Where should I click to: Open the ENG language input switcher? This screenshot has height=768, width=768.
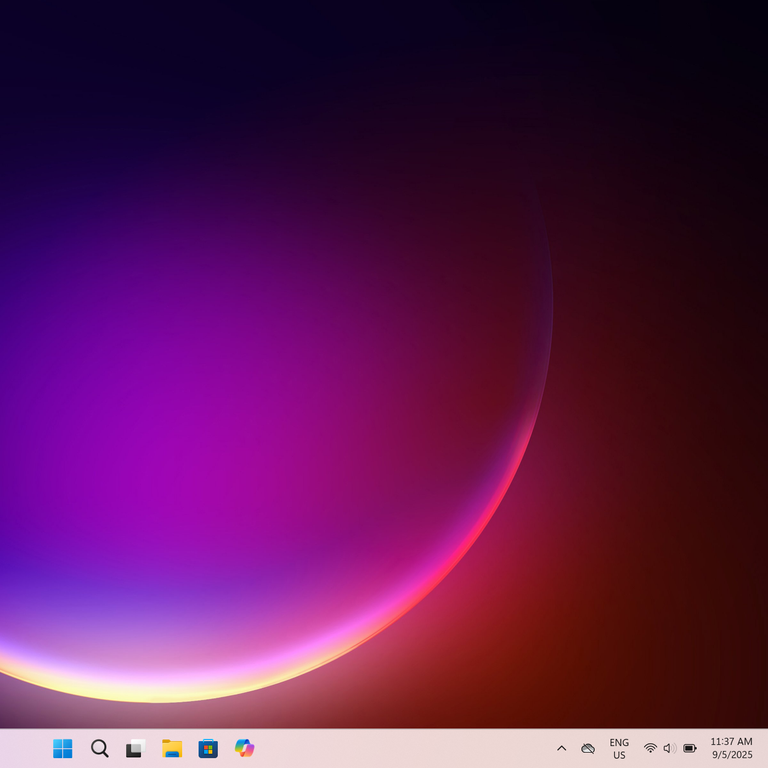(x=619, y=742)
